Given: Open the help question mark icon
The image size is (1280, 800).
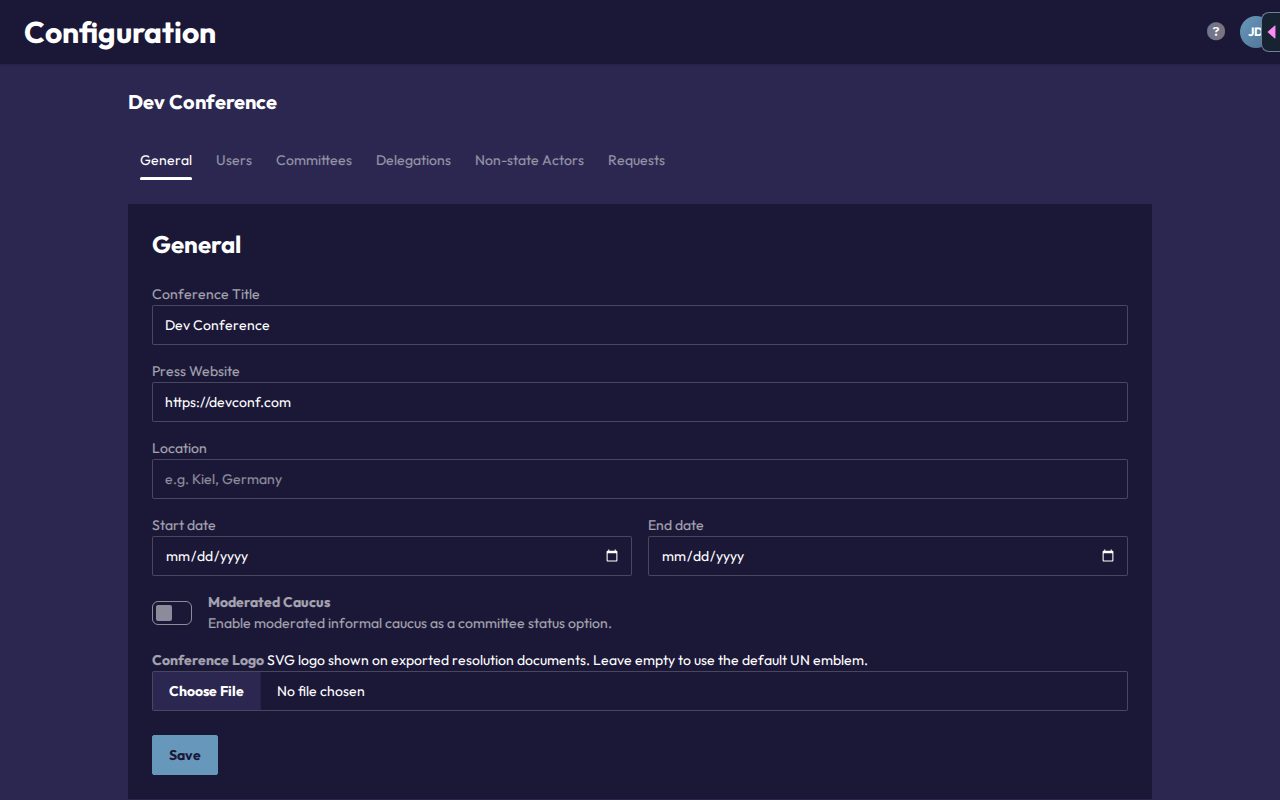Looking at the screenshot, I should (1216, 31).
